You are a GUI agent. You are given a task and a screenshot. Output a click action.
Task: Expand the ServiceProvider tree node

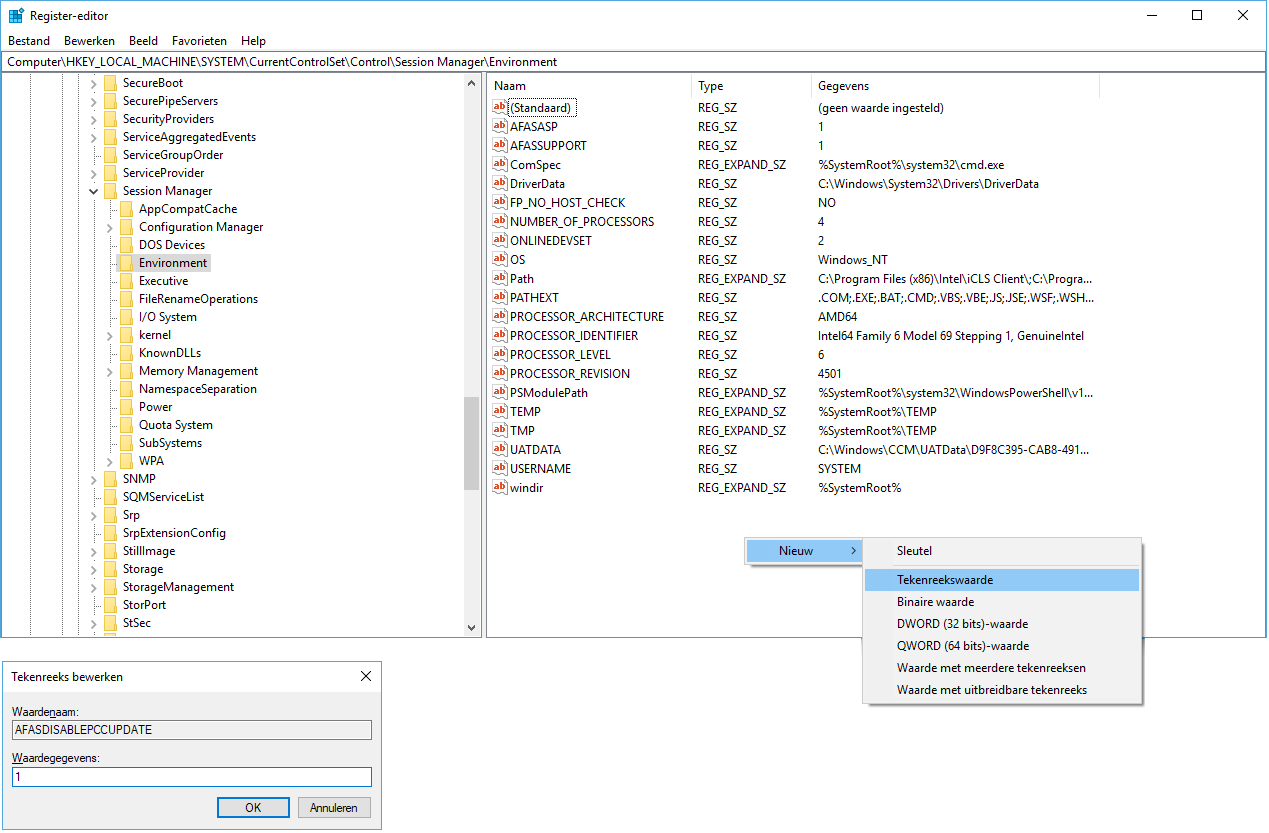pyautogui.click(x=93, y=173)
